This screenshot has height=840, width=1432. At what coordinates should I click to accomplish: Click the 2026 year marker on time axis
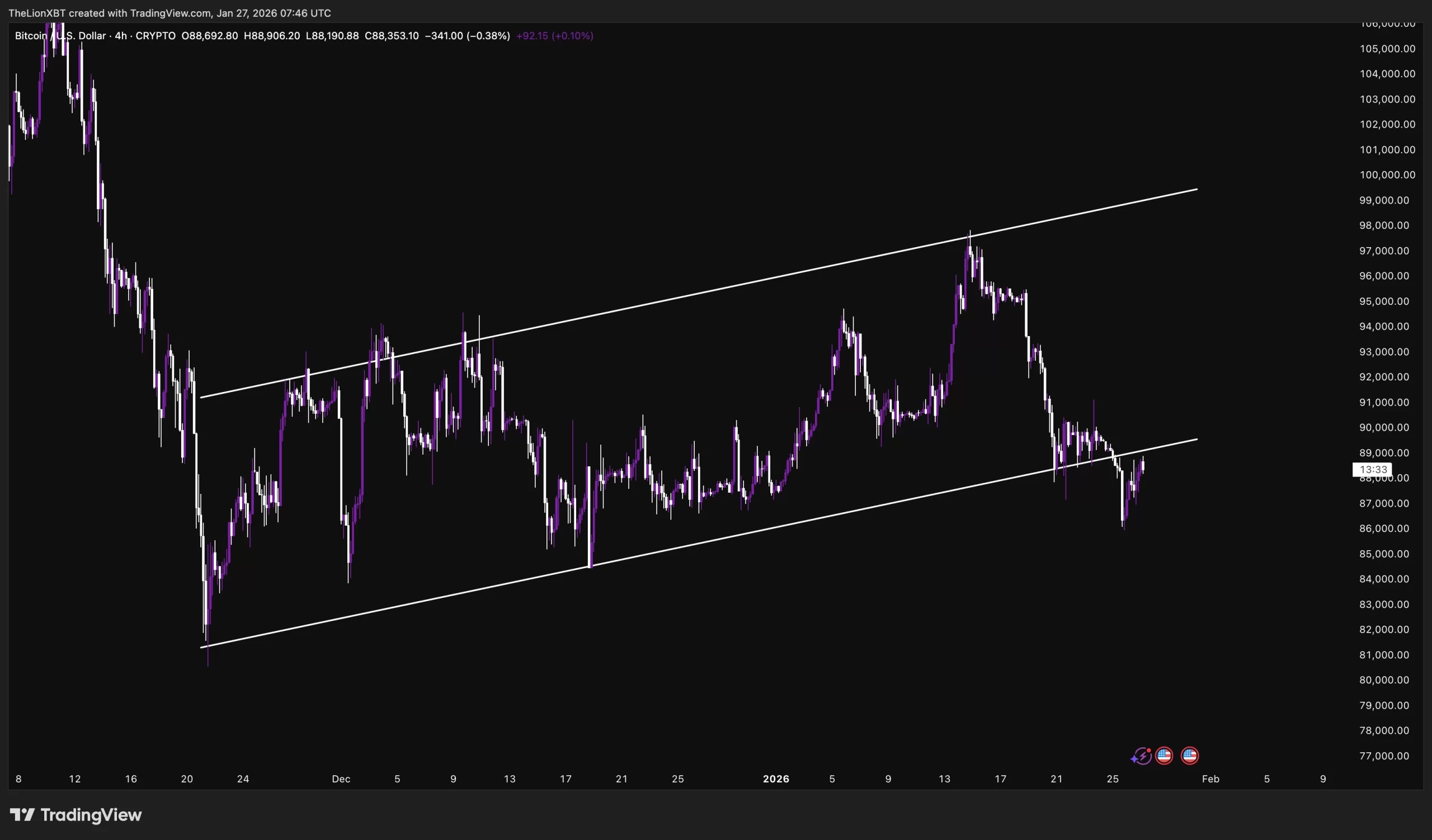[776, 778]
